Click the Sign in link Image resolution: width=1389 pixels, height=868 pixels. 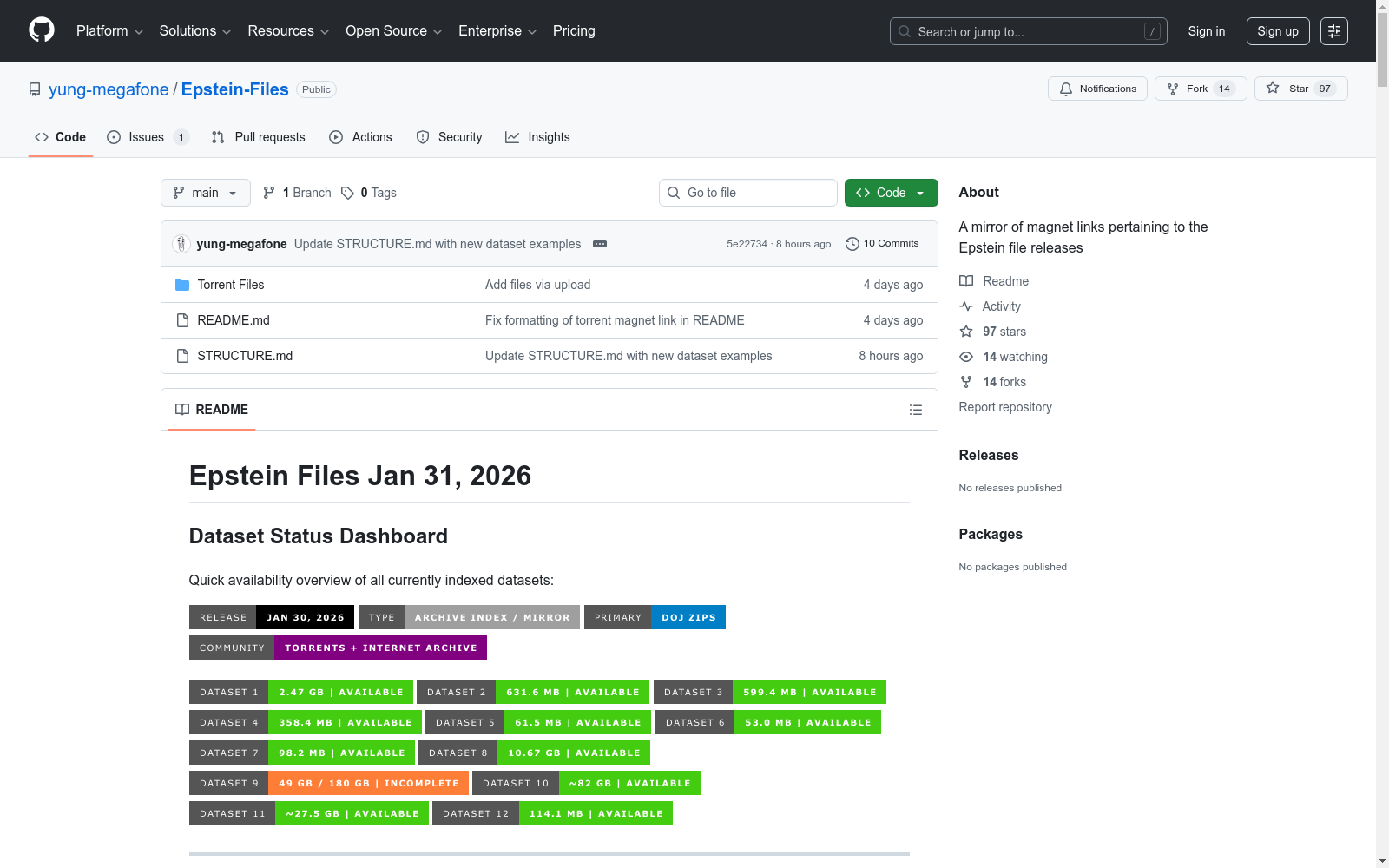pyautogui.click(x=1207, y=31)
